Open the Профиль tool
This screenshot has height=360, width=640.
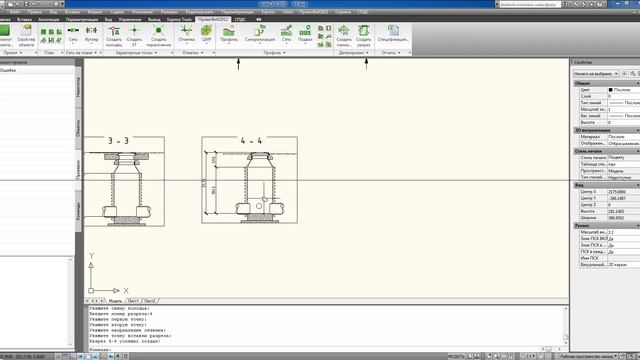pyautogui.click(x=229, y=35)
